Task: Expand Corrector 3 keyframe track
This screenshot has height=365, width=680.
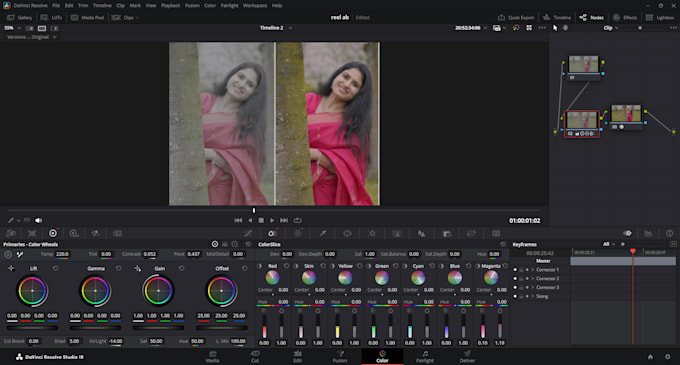Action: coord(533,287)
